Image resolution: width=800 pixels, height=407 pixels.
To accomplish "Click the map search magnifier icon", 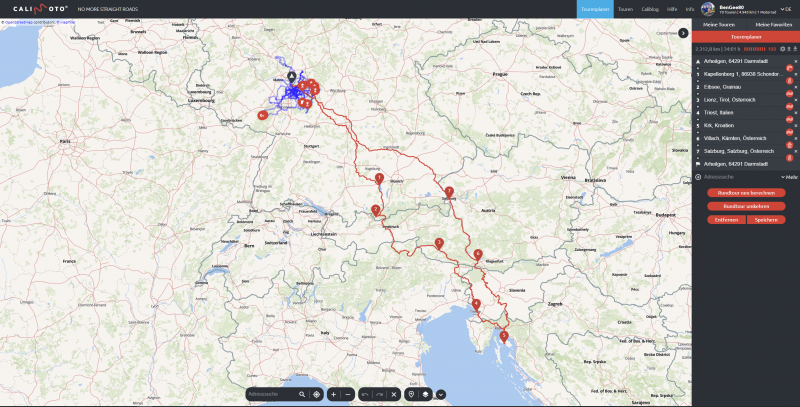I will [x=301, y=394].
